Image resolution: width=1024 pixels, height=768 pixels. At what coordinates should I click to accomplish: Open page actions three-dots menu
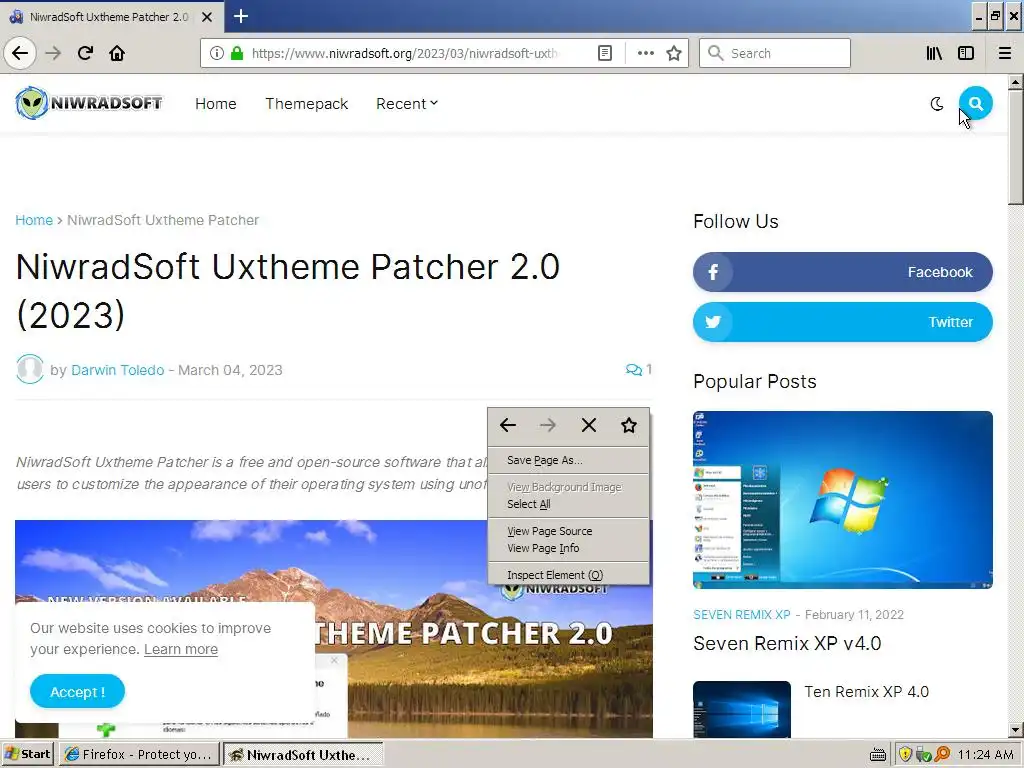pos(645,53)
